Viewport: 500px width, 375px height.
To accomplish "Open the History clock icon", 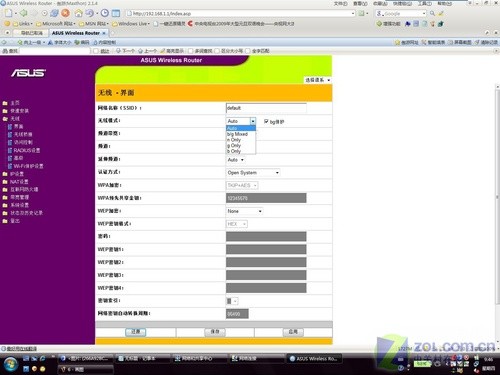I will [x=105, y=13].
